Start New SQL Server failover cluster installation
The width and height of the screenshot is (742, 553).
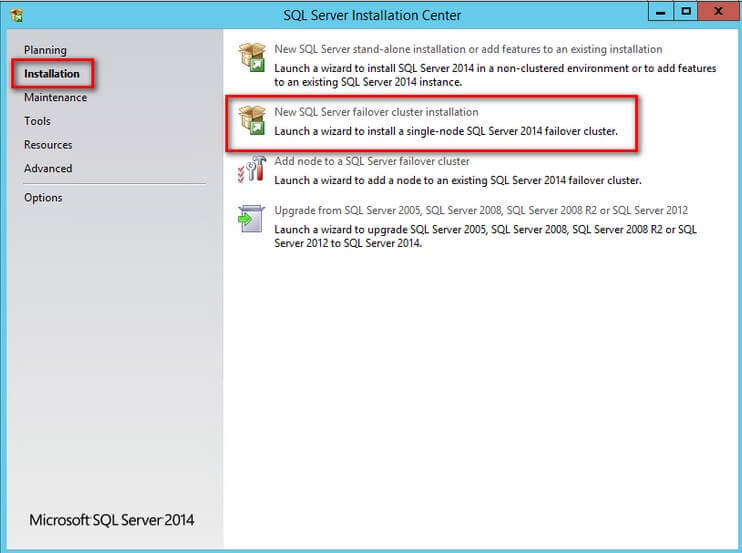click(x=376, y=112)
